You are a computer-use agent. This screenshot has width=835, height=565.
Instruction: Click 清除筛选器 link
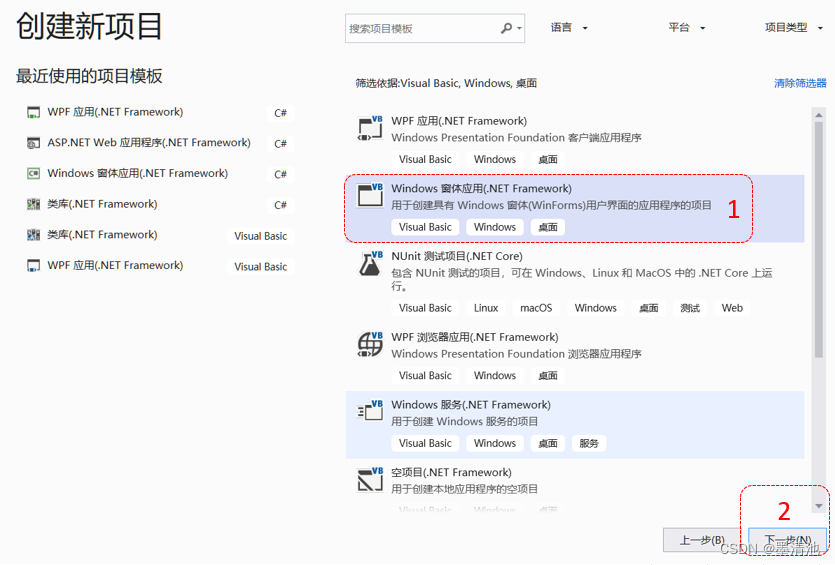(800, 83)
